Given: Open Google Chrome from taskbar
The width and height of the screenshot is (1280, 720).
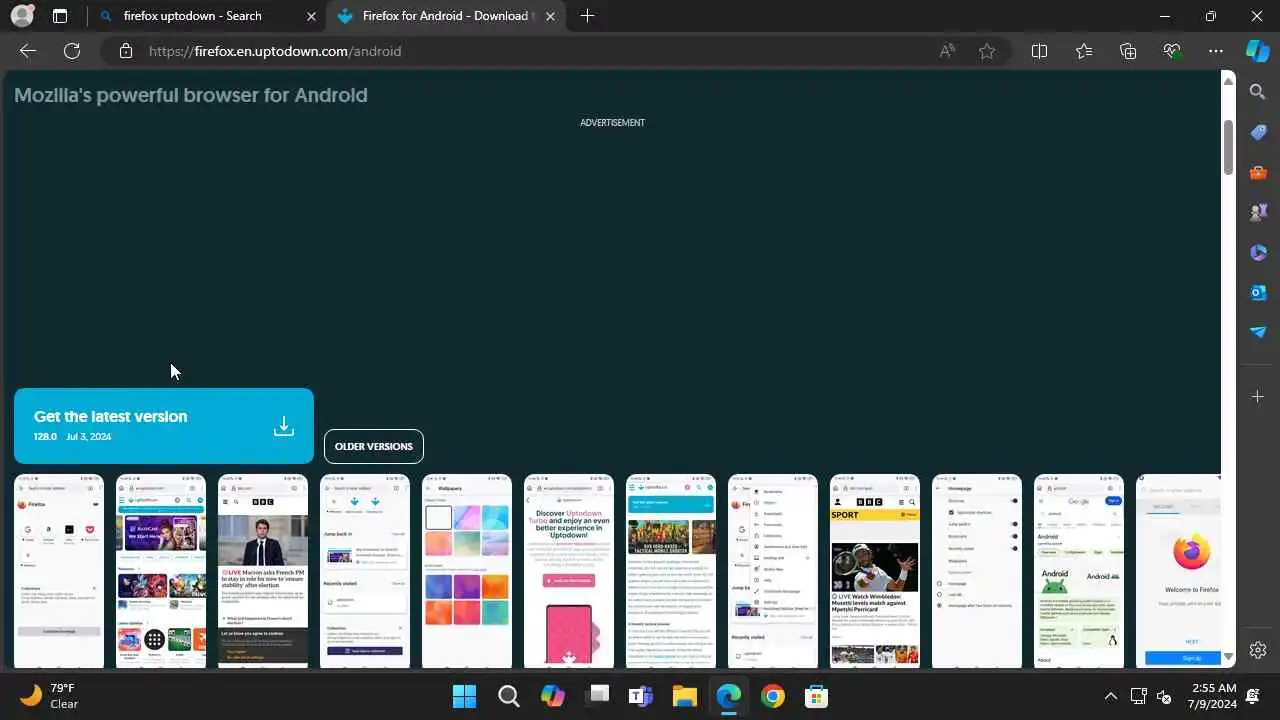Looking at the screenshot, I should (772, 696).
